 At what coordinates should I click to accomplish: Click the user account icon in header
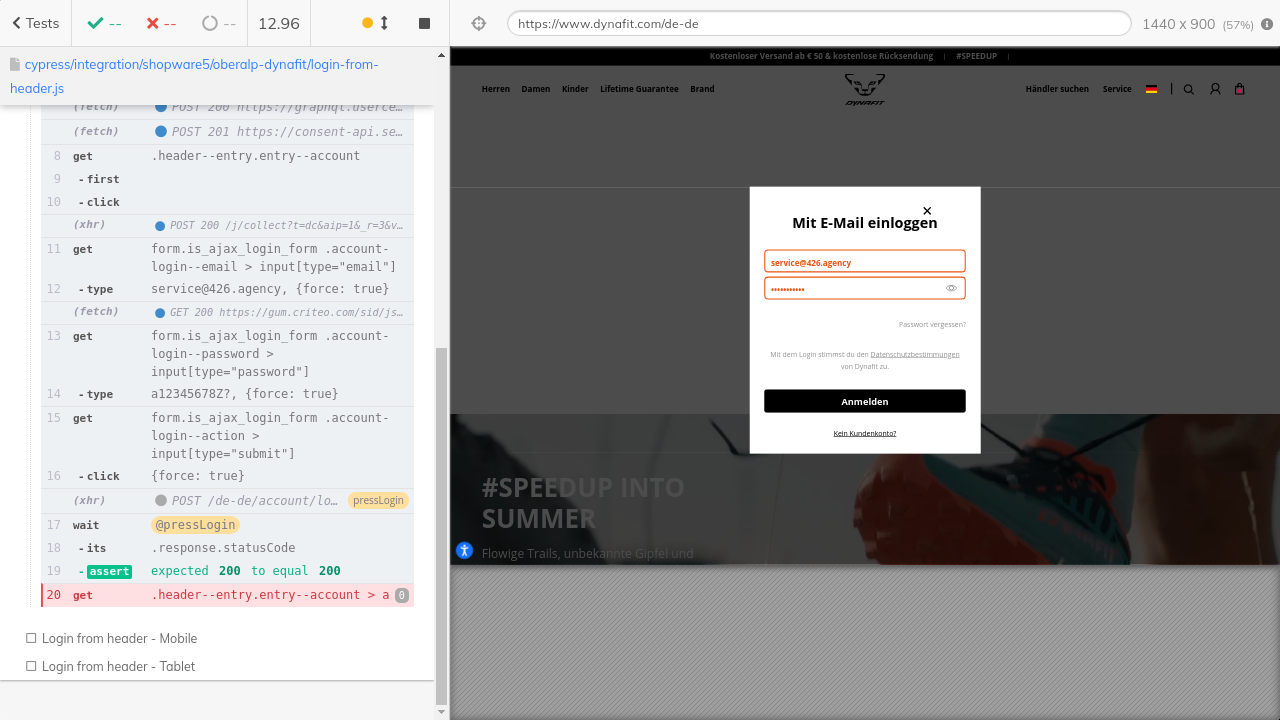coord(1215,89)
